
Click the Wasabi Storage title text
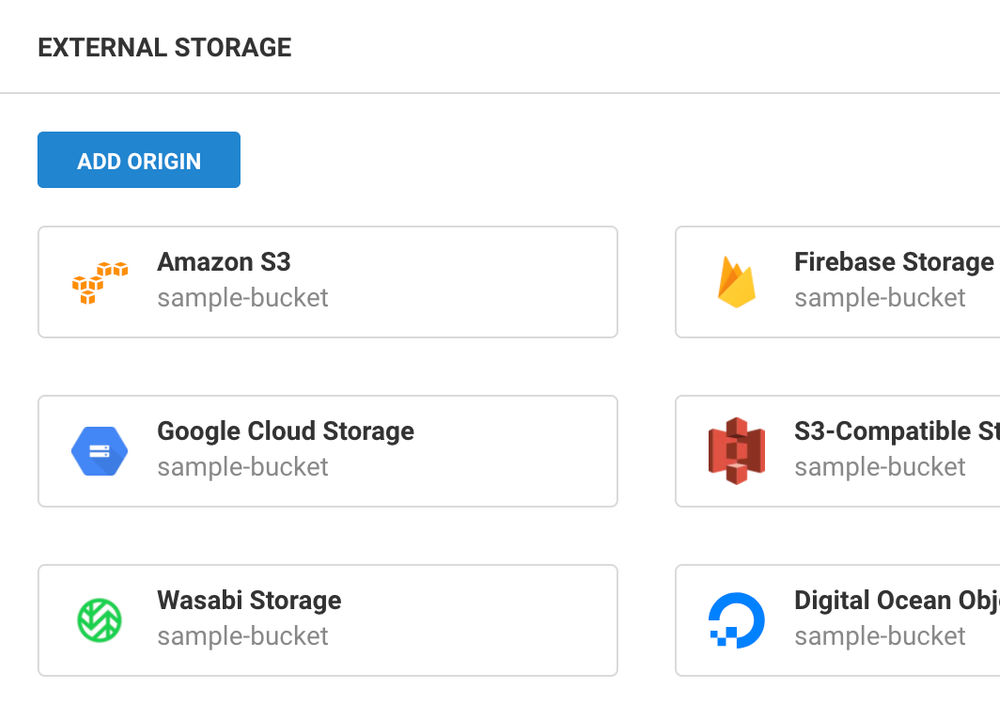pos(249,601)
